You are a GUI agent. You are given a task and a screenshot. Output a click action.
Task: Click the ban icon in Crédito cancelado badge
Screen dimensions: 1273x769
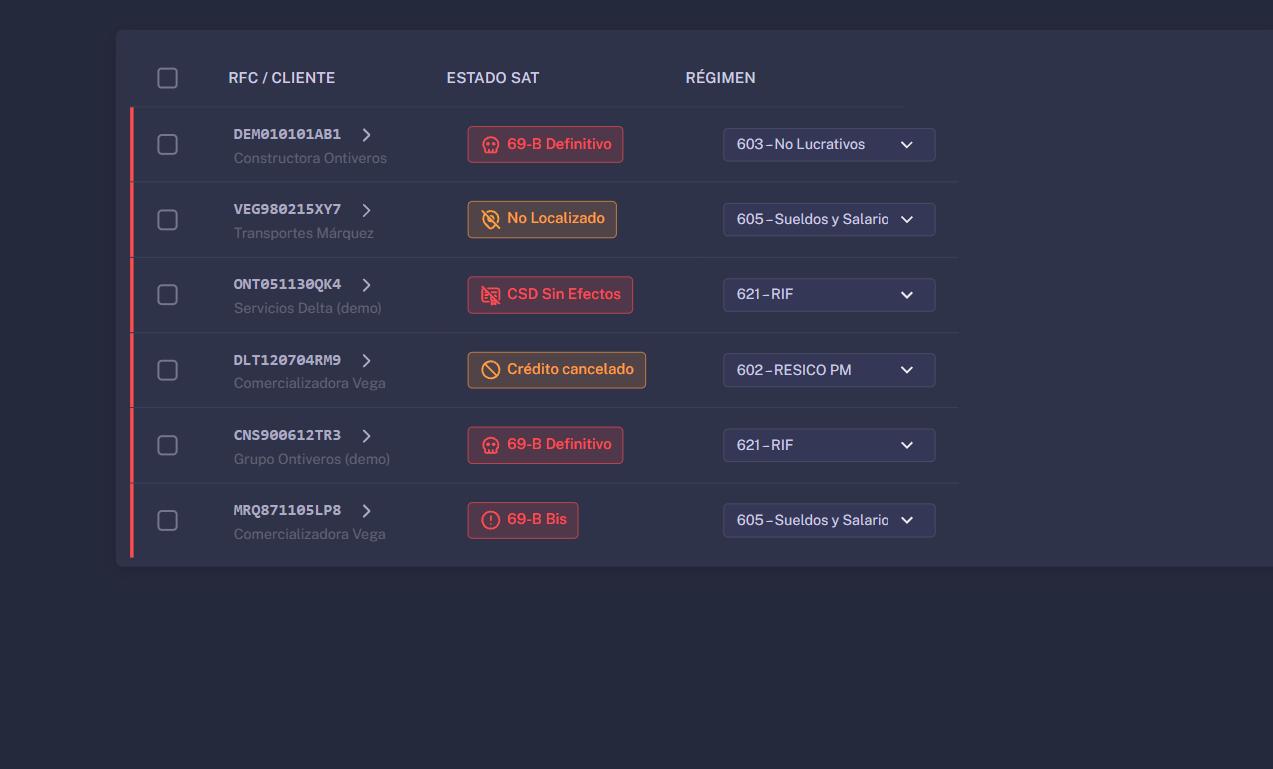[490, 370]
